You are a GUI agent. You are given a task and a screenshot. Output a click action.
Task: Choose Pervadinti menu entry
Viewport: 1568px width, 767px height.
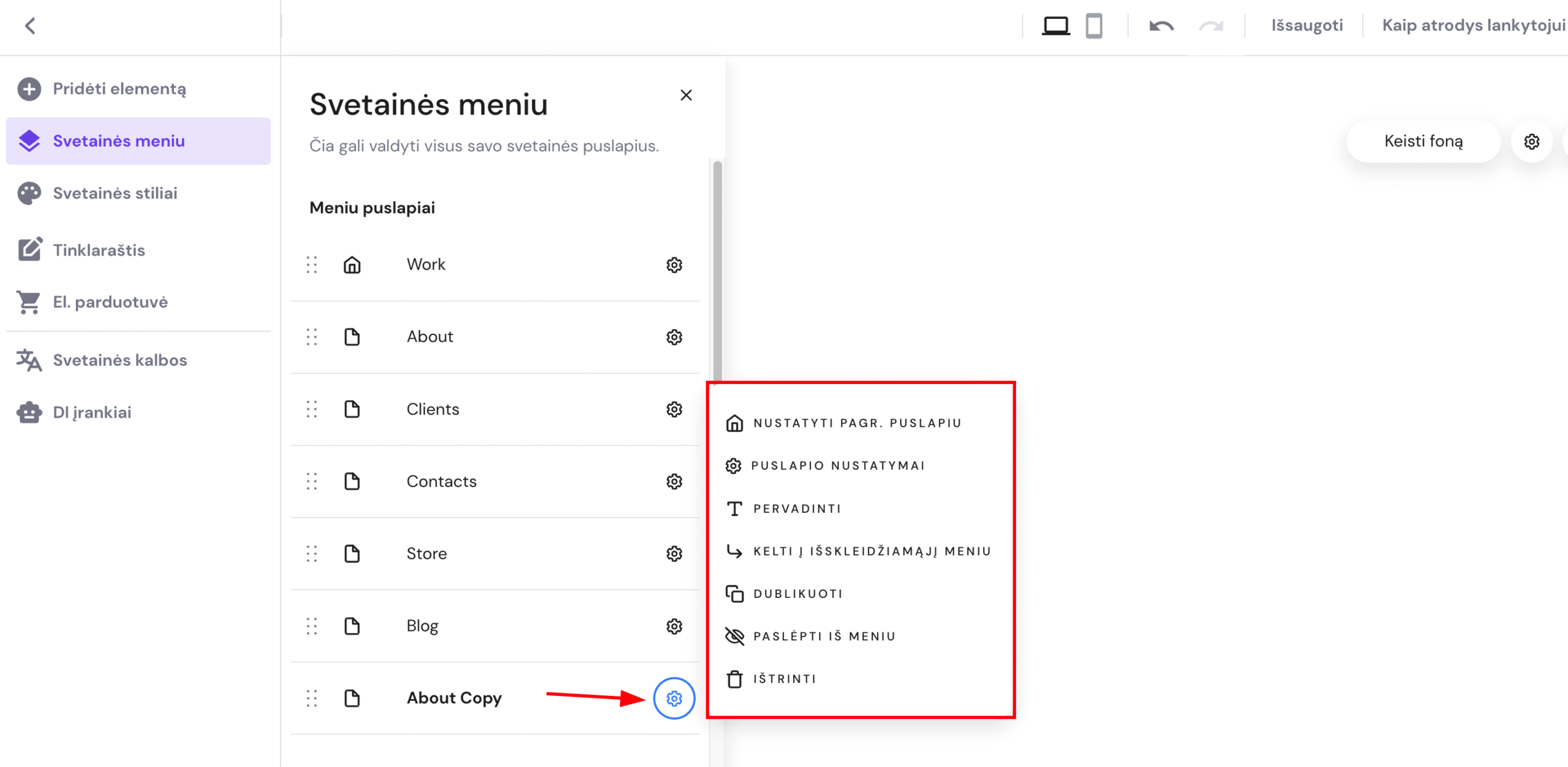tap(796, 508)
